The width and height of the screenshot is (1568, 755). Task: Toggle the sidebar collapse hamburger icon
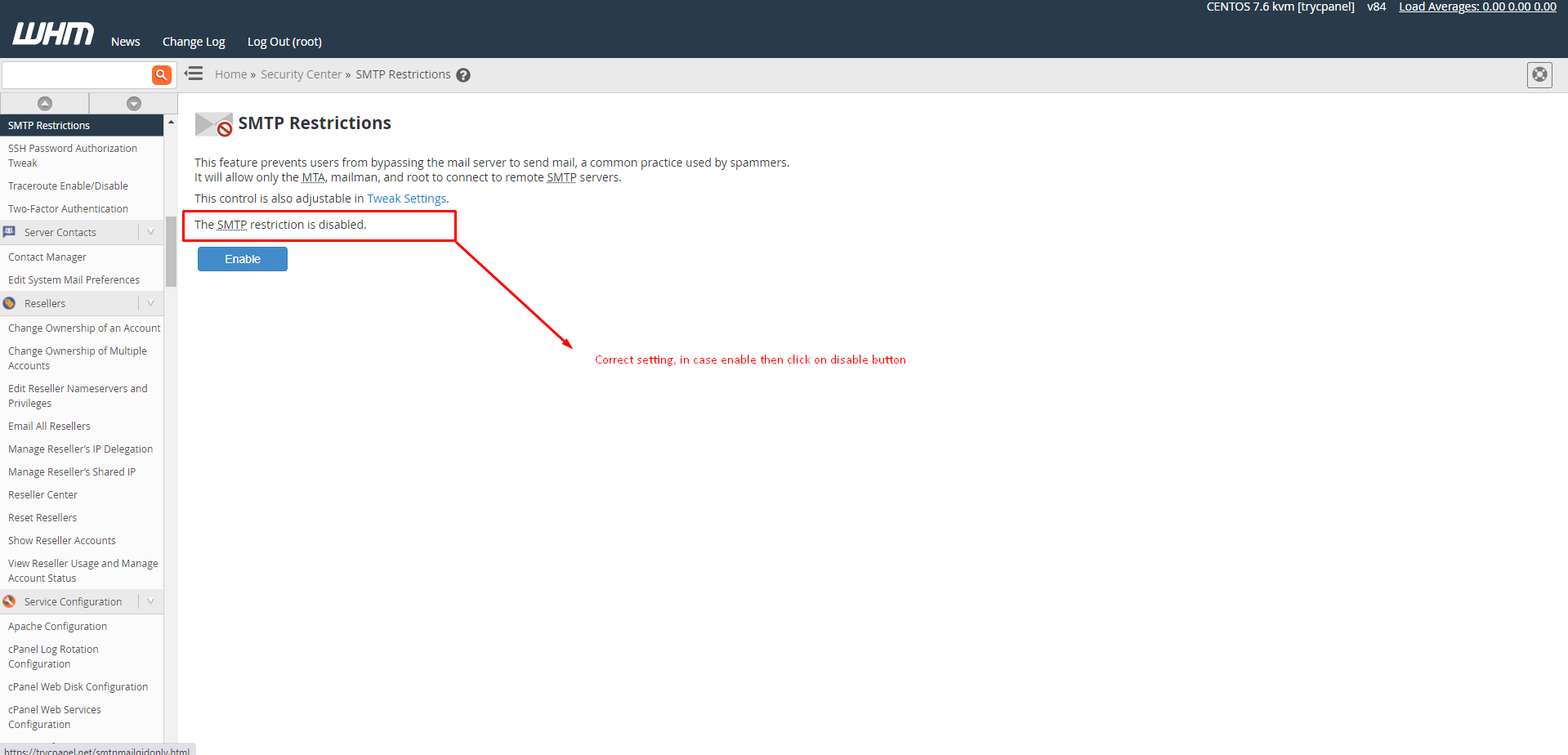click(194, 74)
